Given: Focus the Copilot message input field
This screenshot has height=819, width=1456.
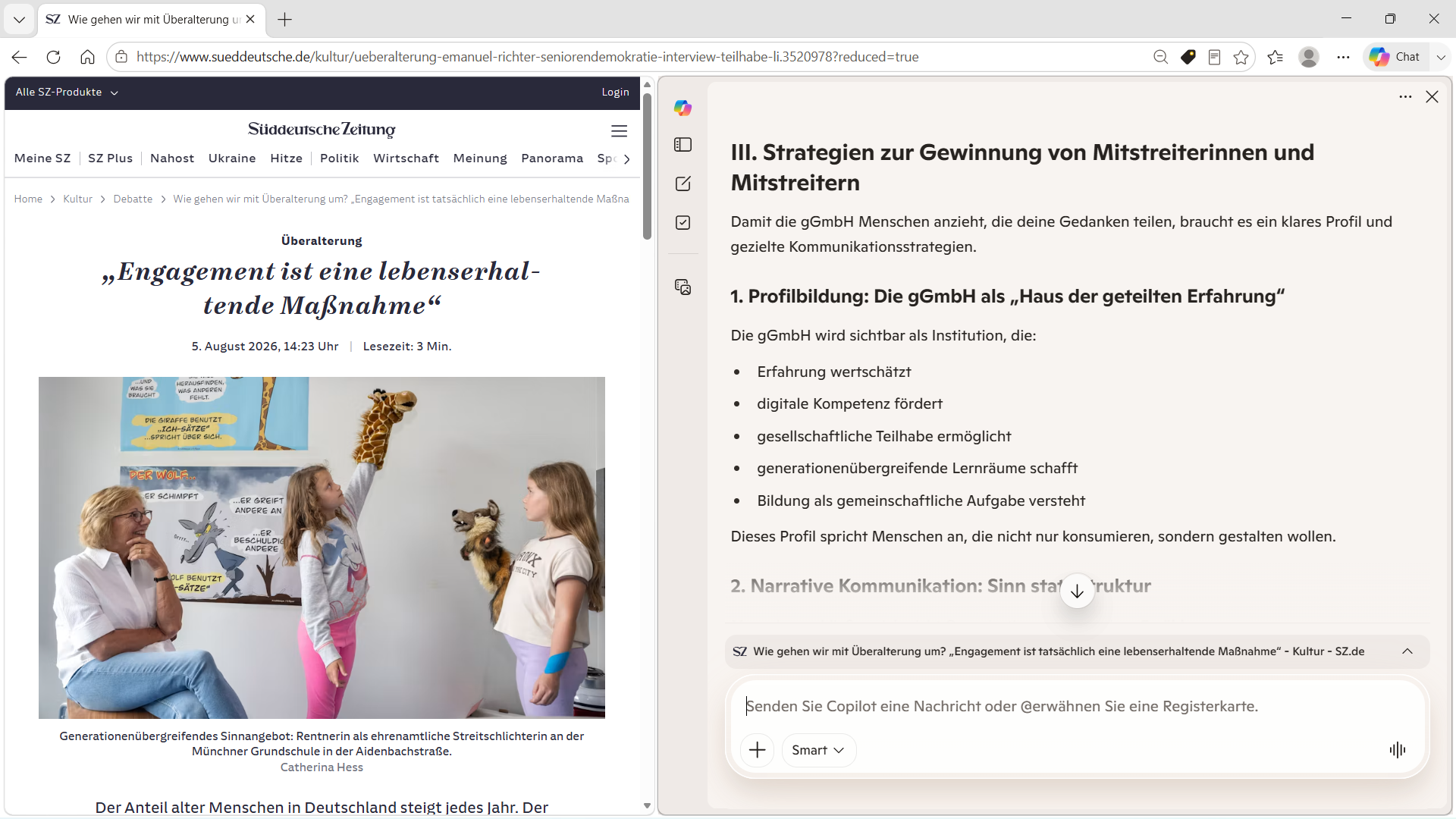Looking at the screenshot, I should point(1077,707).
